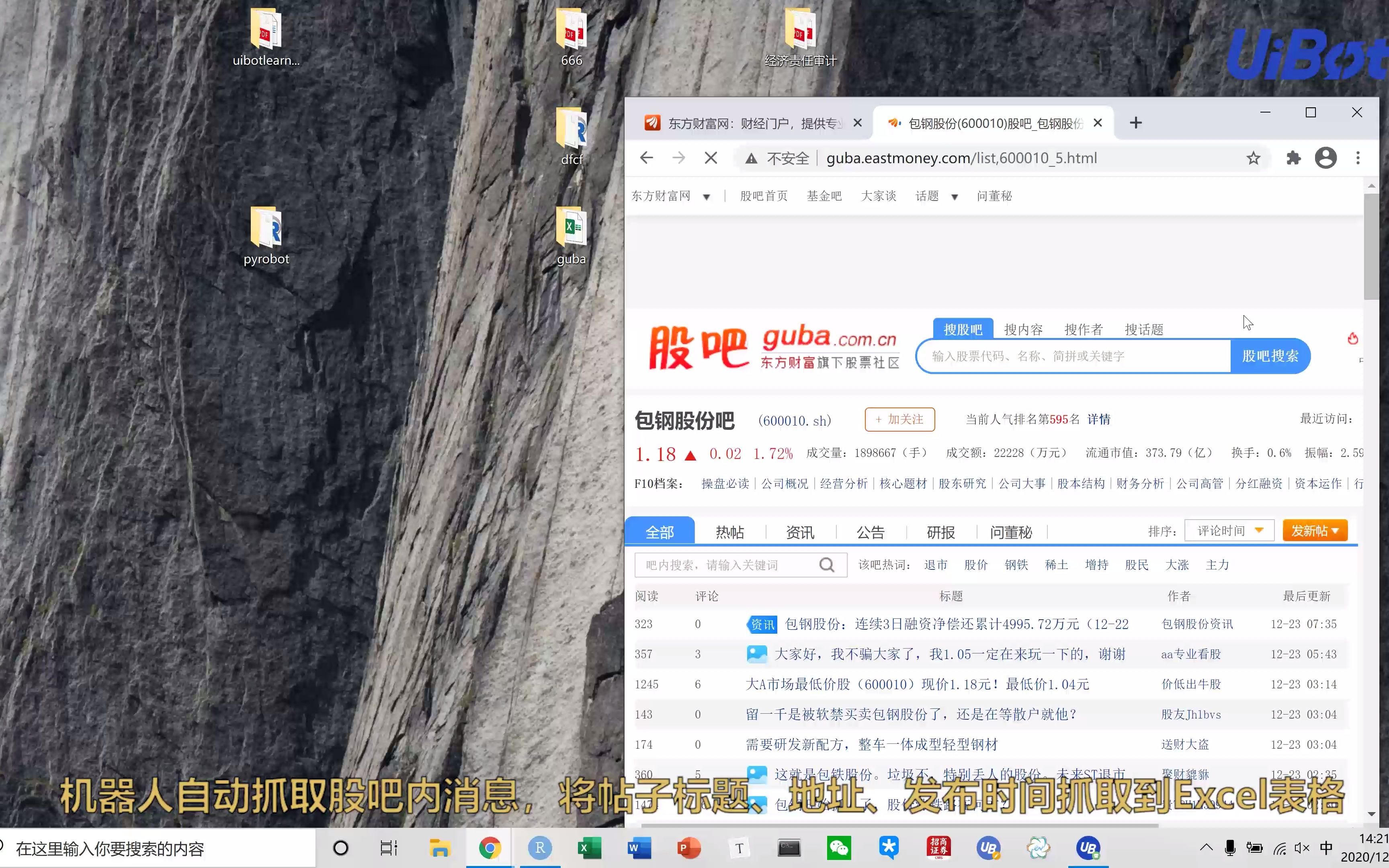Open PowerPoint from the taskbar
The image size is (1389, 868).
coord(689,848)
